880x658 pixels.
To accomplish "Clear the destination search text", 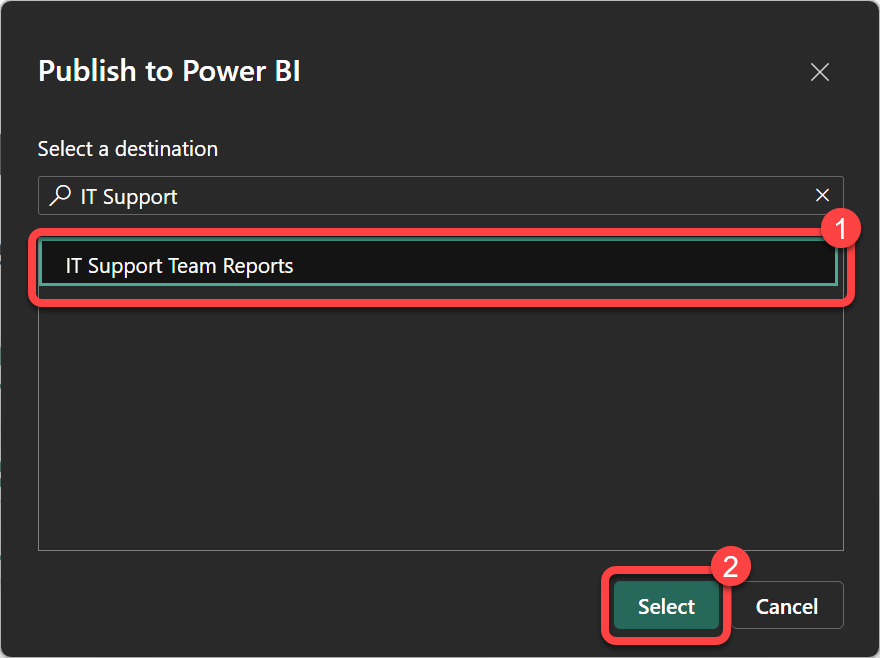I will pyautogui.click(x=822, y=195).
